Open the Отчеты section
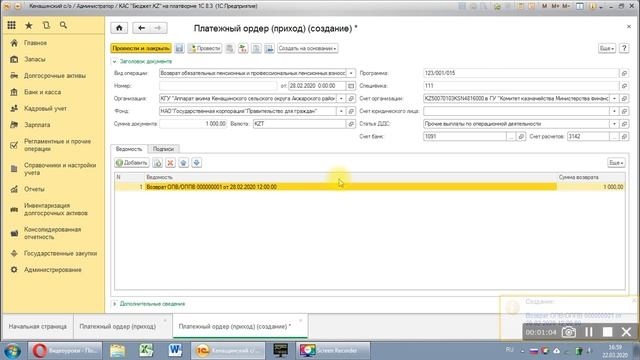 pyautogui.click(x=34, y=189)
